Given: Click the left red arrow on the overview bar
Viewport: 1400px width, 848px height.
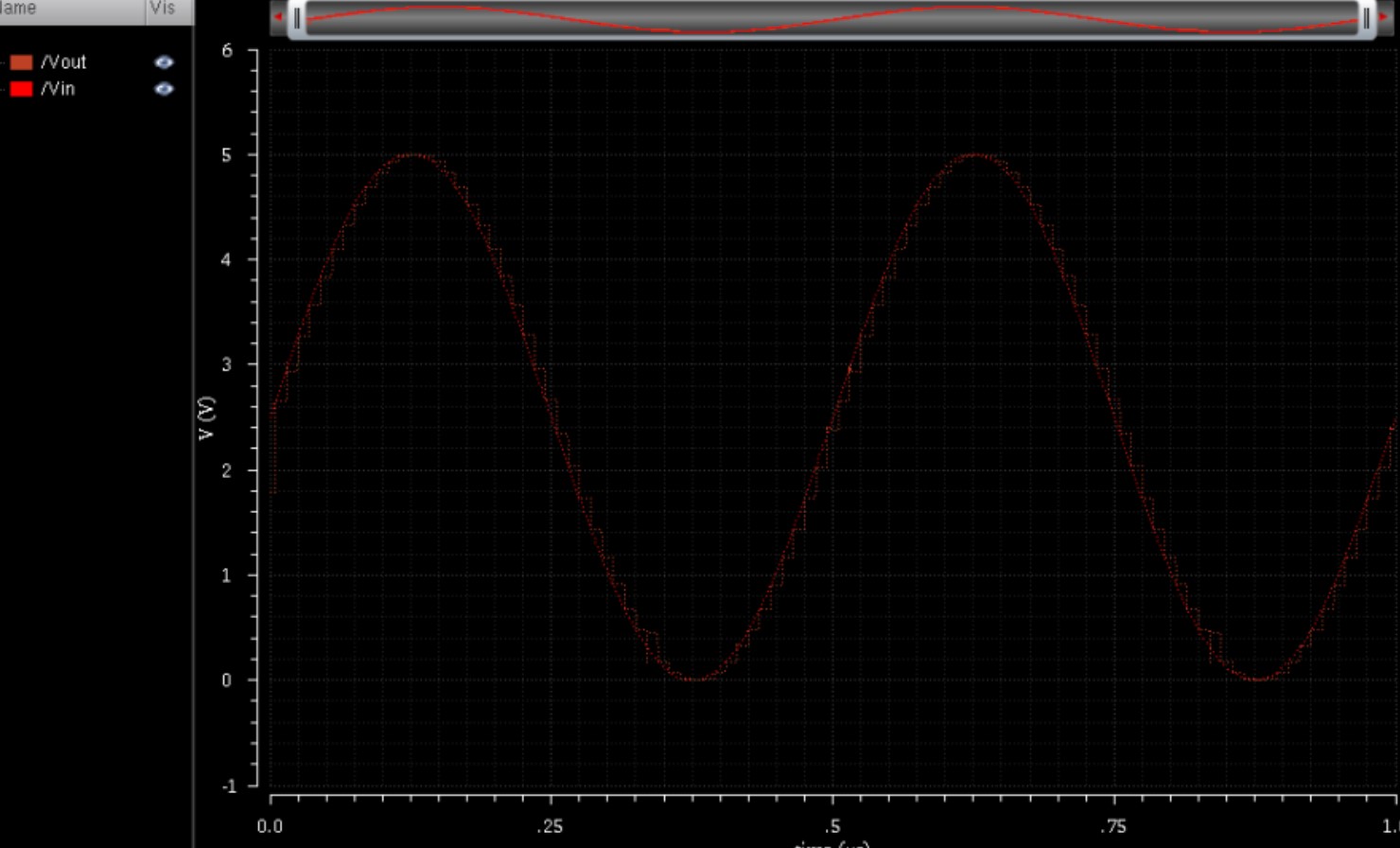Looking at the screenshot, I should click(278, 17).
